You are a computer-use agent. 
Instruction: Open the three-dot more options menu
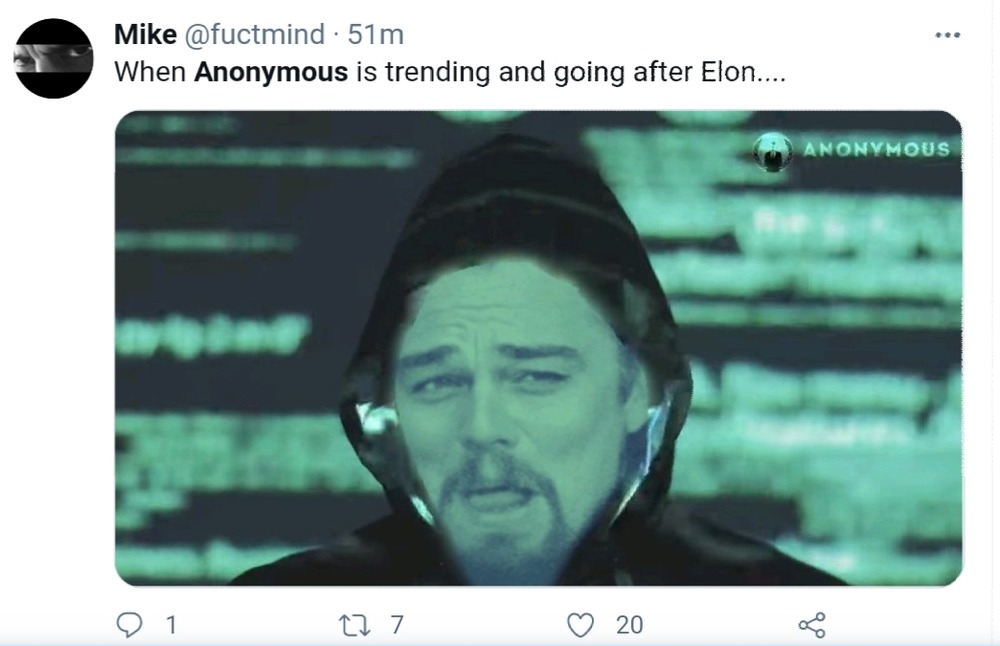[x=948, y=35]
